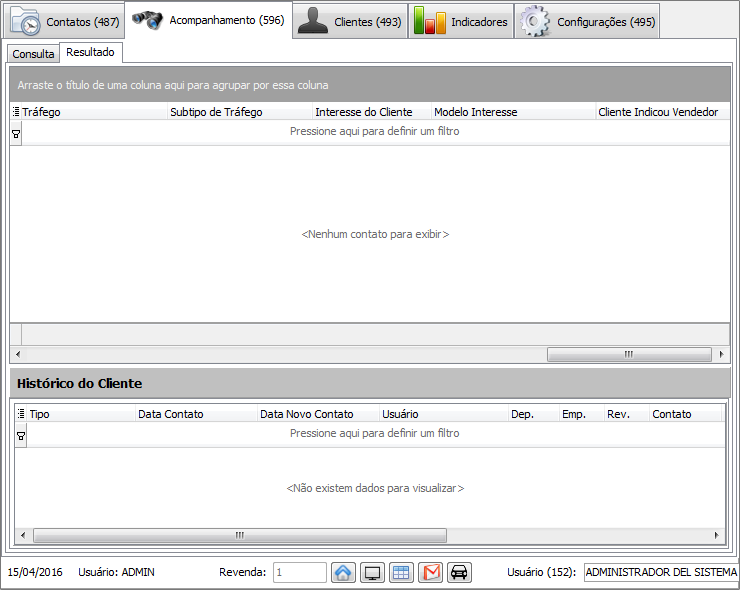Screen dimensions: 740x590
Task: Focus the Revenda input field
Action: click(x=300, y=573)
